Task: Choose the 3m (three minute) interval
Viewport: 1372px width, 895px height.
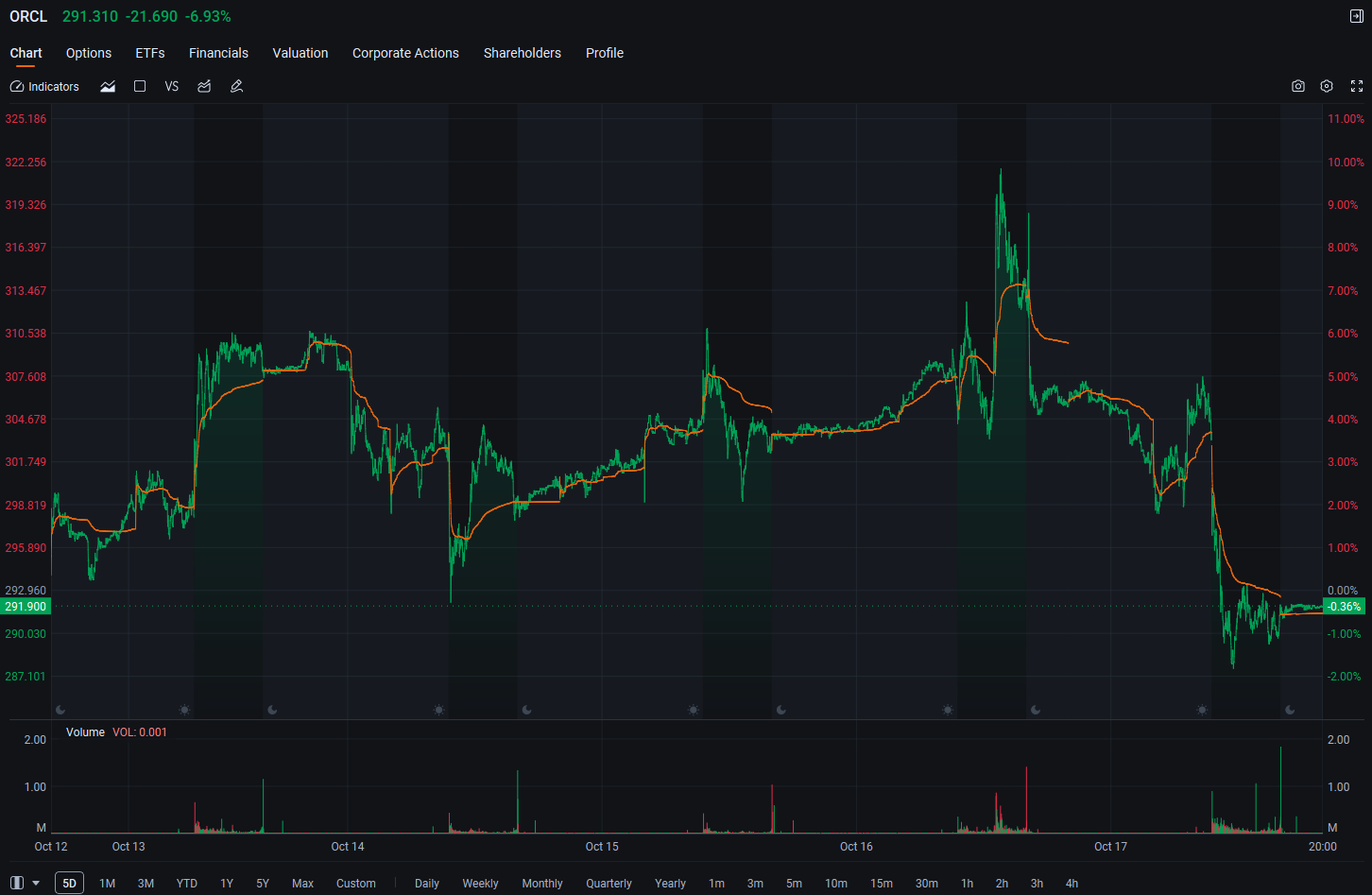Action: (755, 883)
